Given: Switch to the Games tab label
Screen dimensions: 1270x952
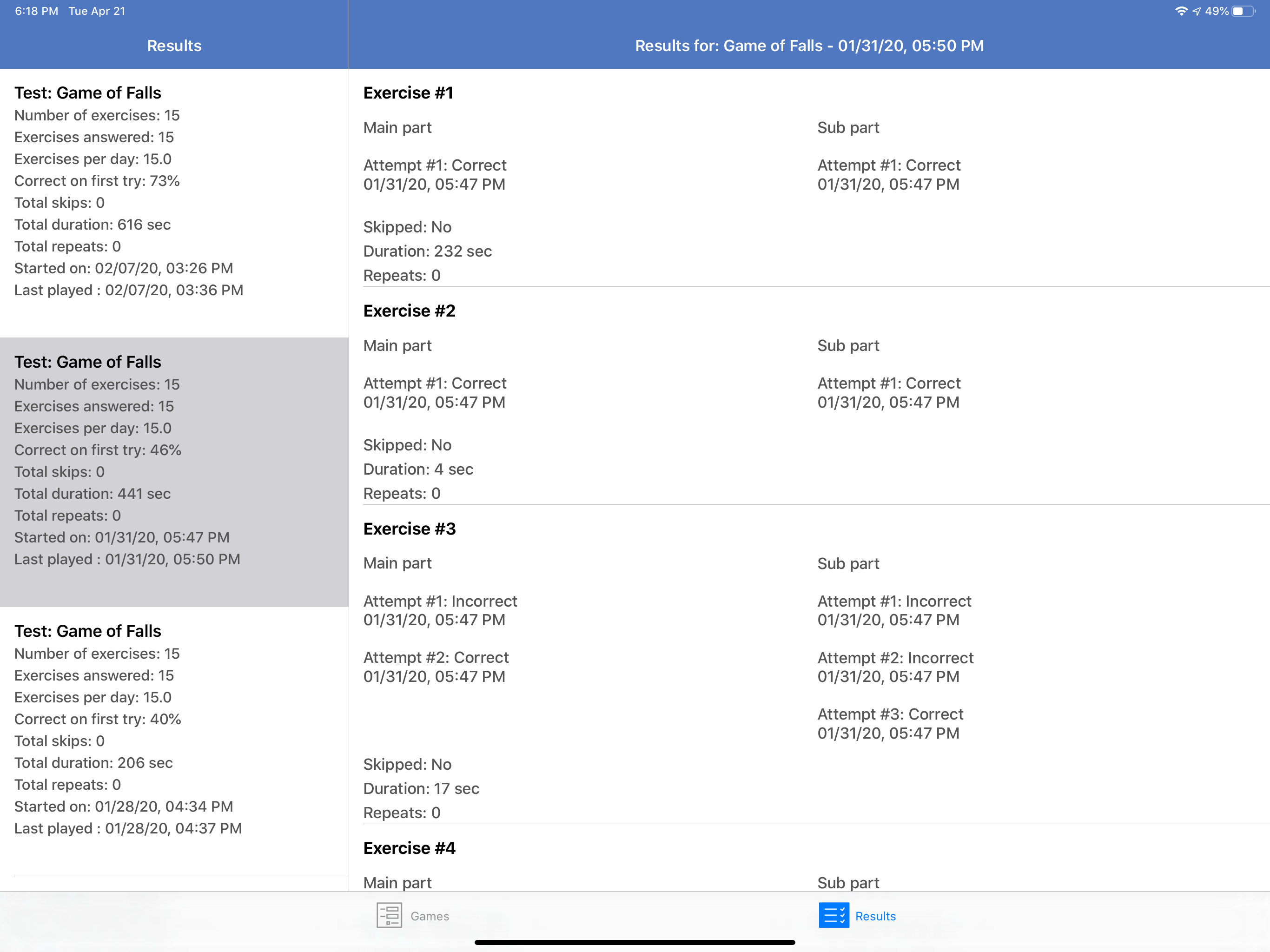Looking at the screenshot, I should (430, 916).
